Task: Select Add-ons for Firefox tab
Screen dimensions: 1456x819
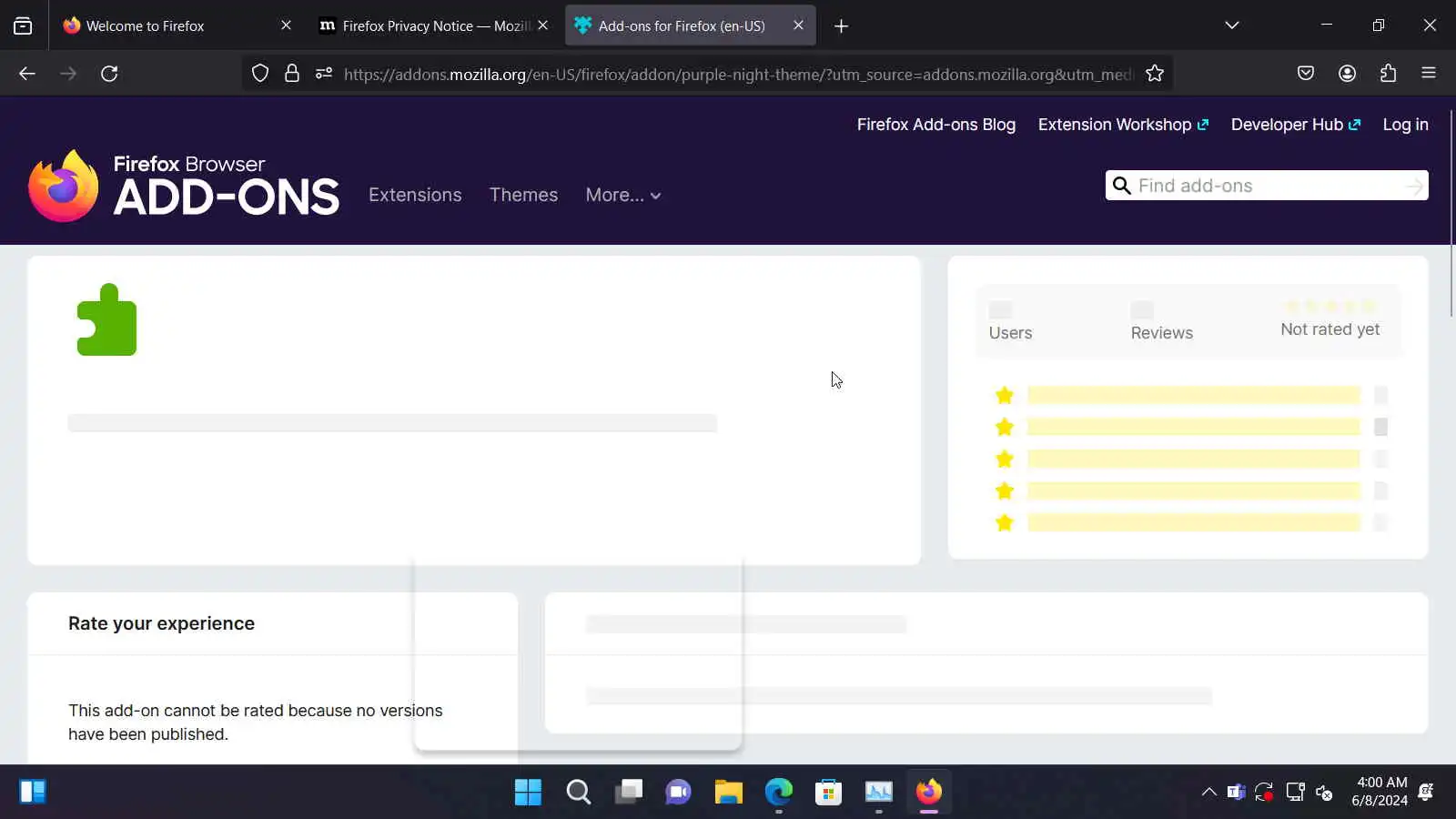Action: pyautogui.click(x=690, y=25)
